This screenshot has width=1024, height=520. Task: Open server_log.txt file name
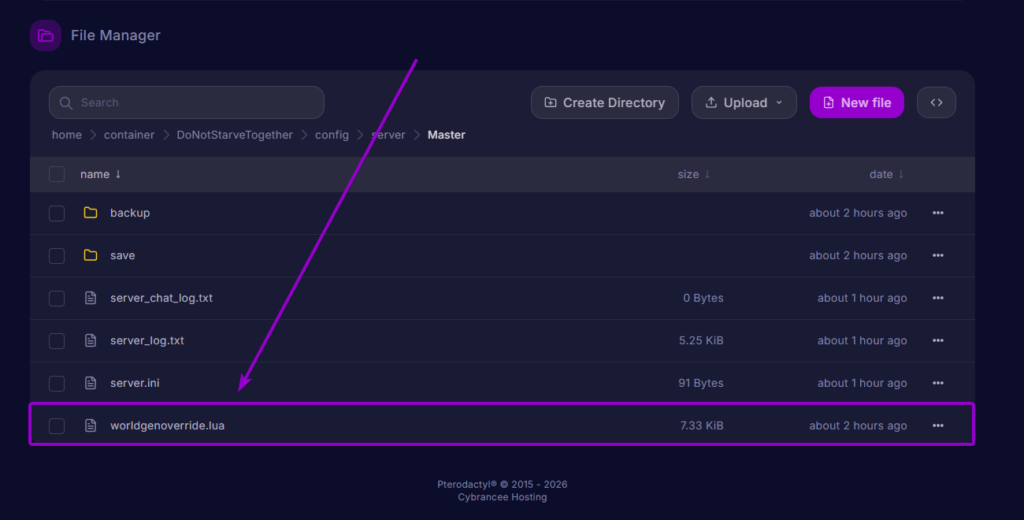(x=147, y=340)
